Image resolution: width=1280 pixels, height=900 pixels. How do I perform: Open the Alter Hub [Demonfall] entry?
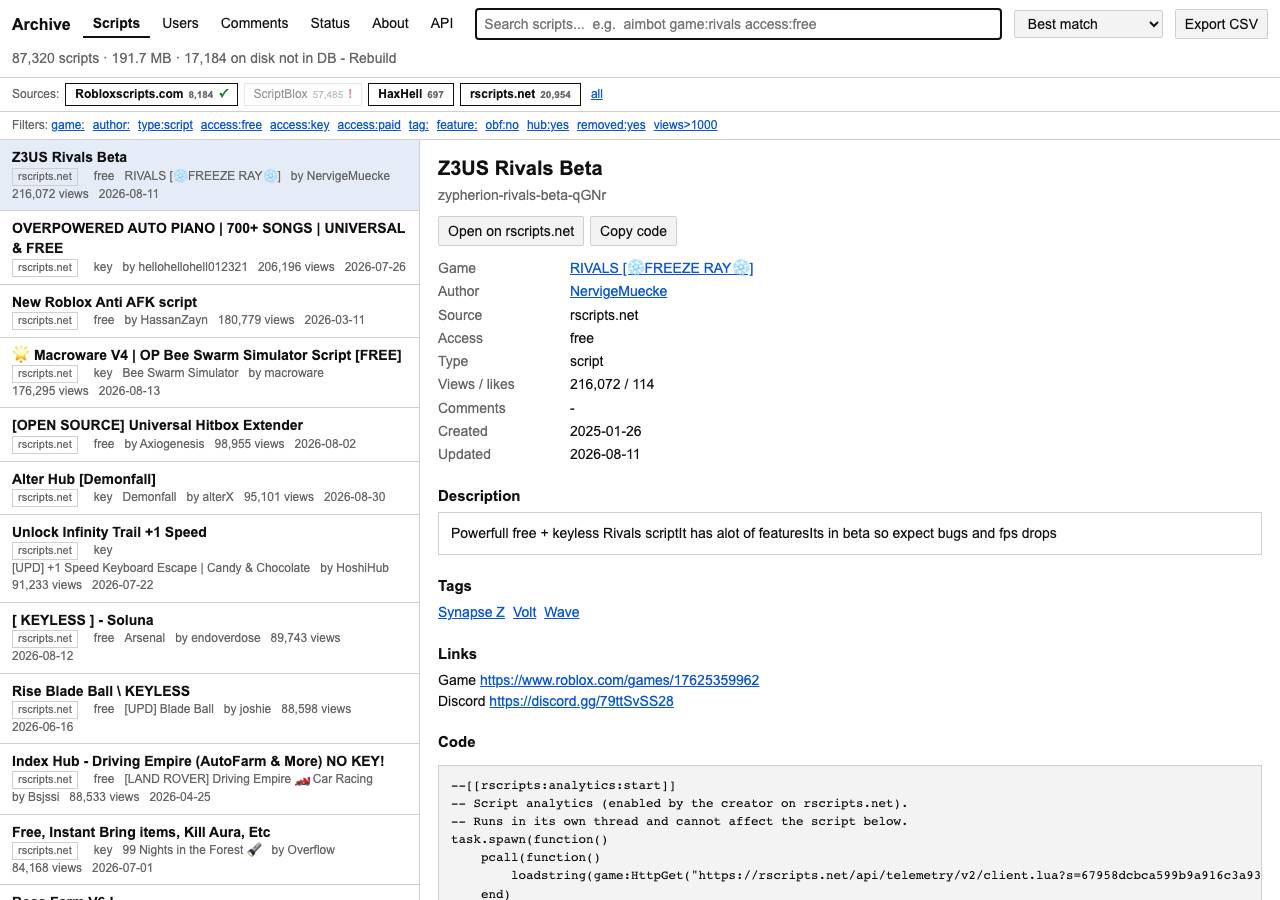pyautogui.click(x=210, y=487)
